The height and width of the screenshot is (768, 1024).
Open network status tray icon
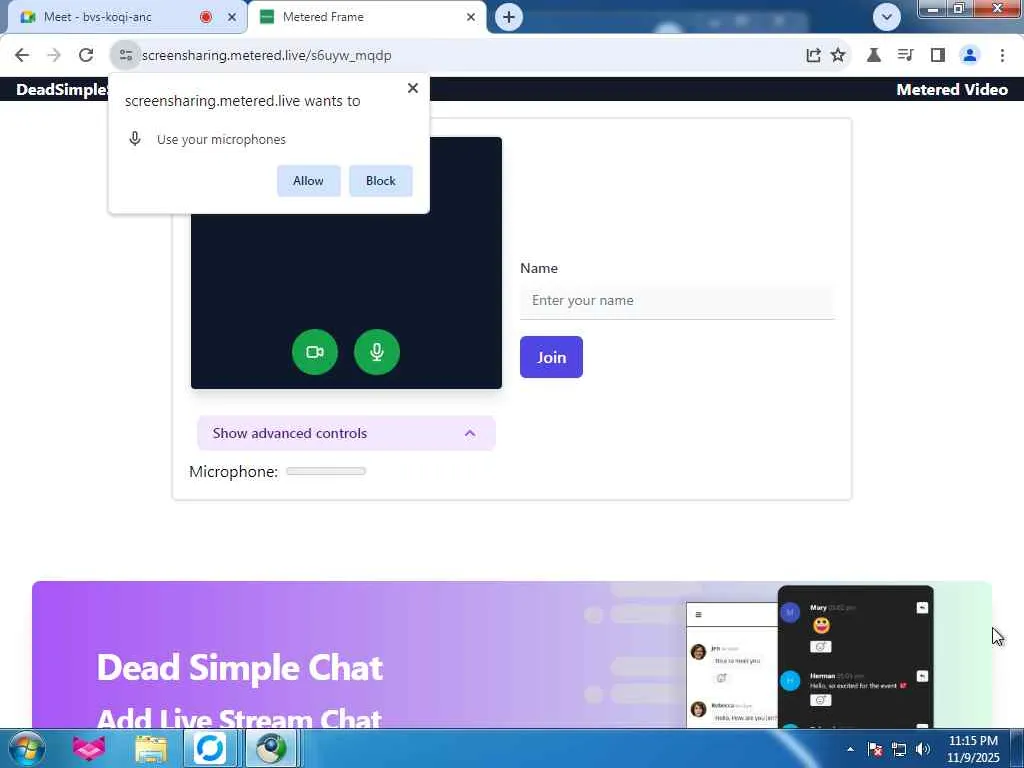pos(899,749)
